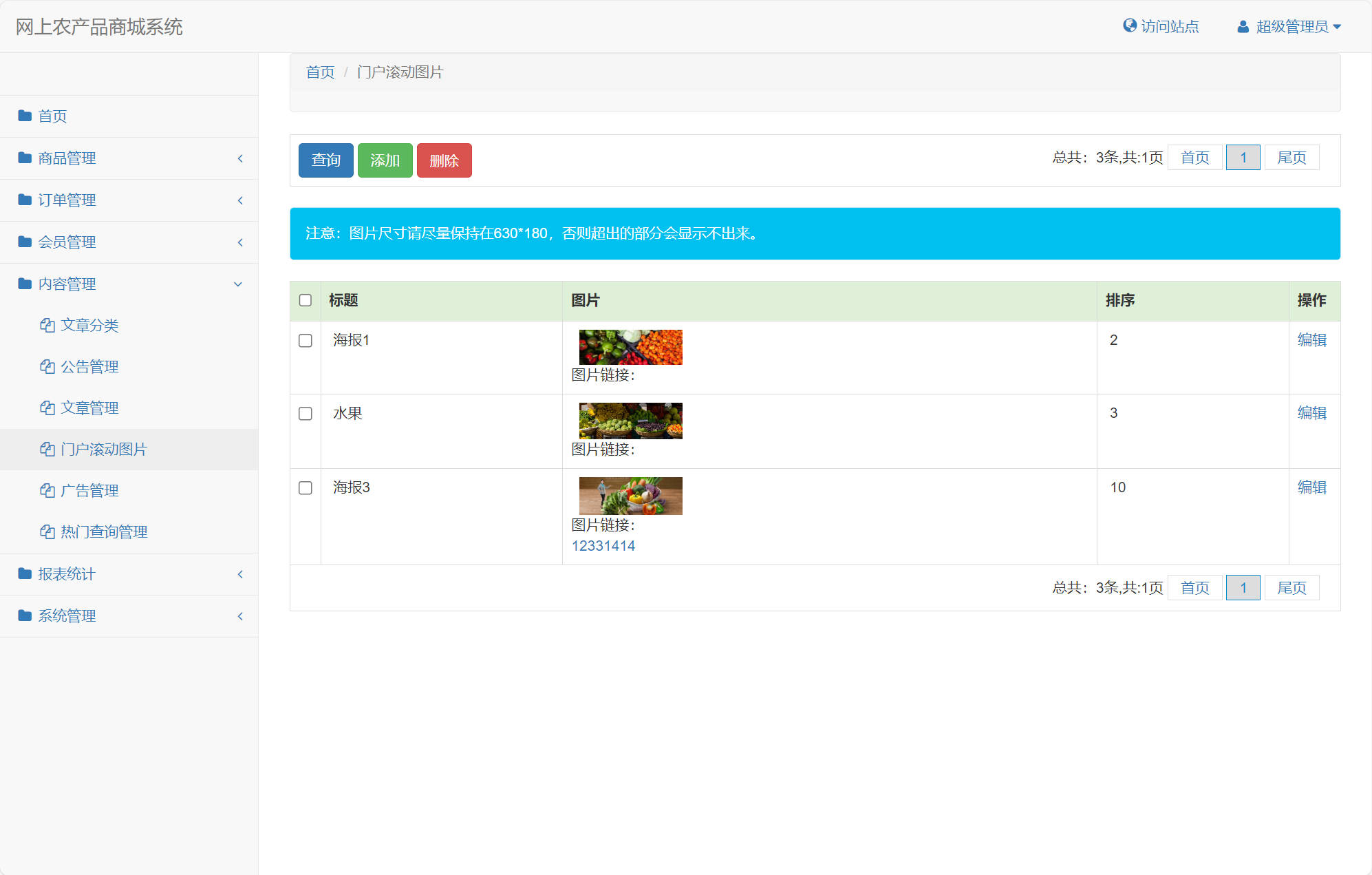Select the icon next to 公告管理
Screen dimensions: 1372x875
47,366
